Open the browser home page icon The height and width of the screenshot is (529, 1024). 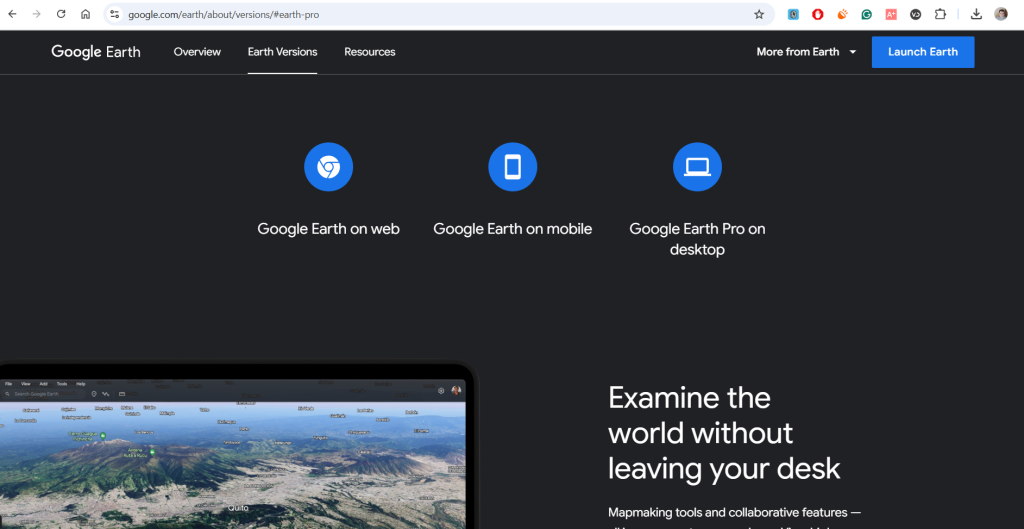(x=86, y=14)
